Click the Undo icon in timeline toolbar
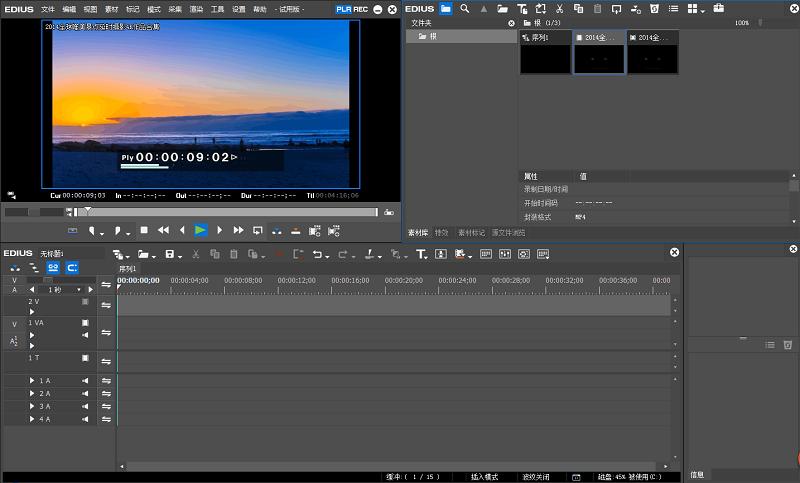 318,255
